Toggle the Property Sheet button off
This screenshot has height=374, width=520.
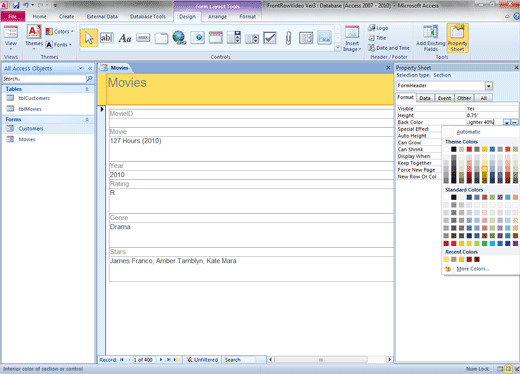457,38
